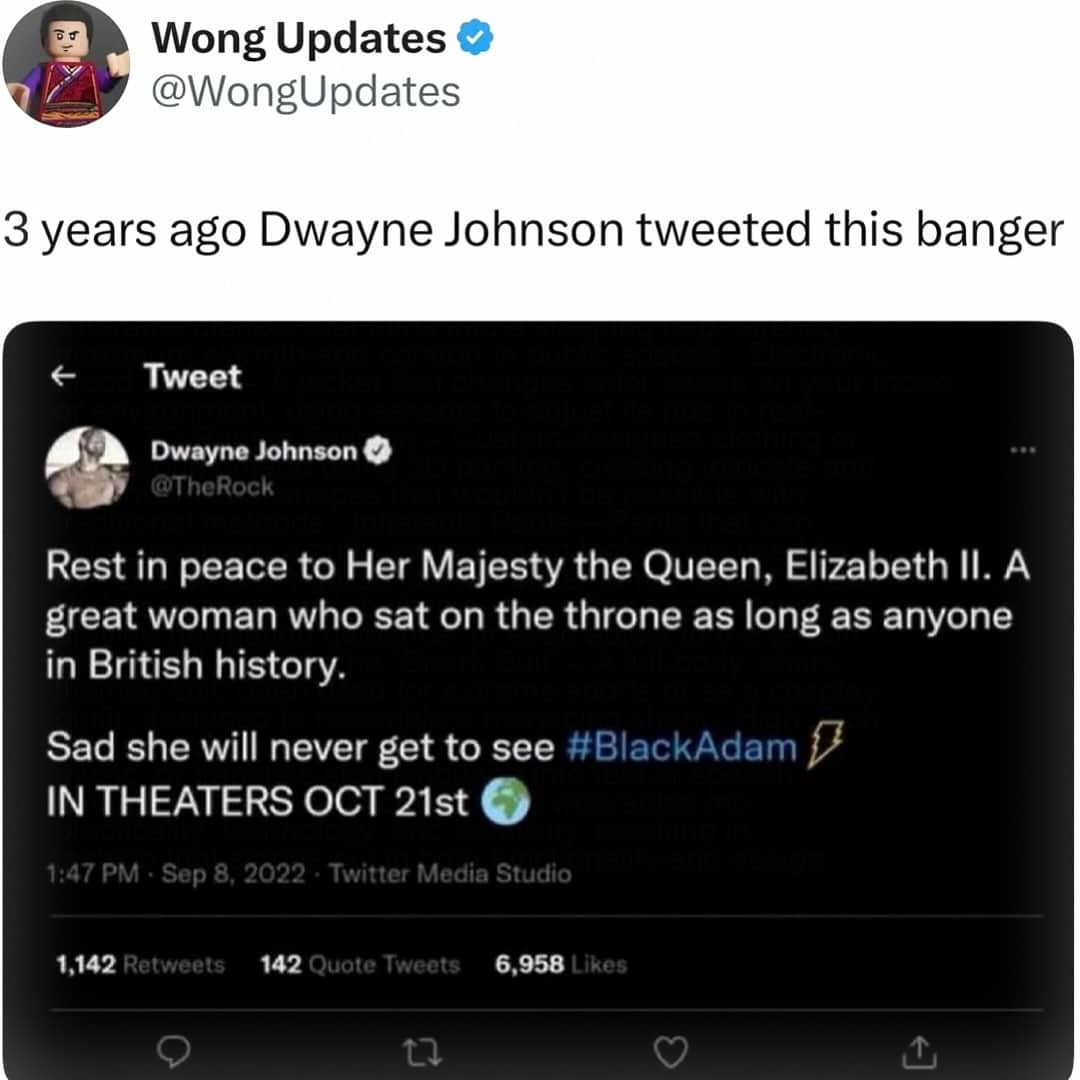Like the tweet with the heart icon
Viewport: 1080px width, 1080px height.
[x=669, y=1052]
